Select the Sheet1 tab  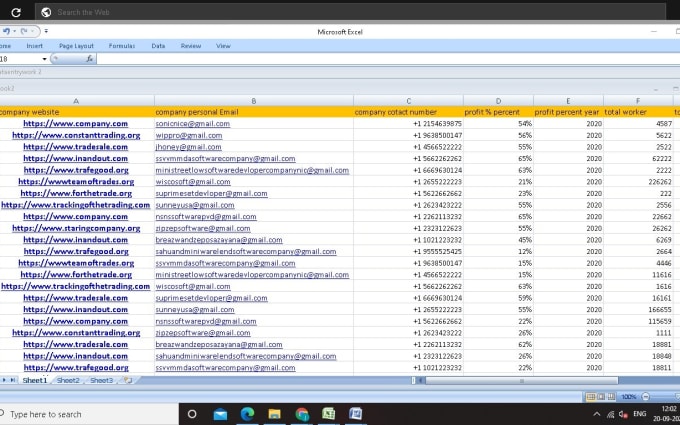click(x=34, y=380)
